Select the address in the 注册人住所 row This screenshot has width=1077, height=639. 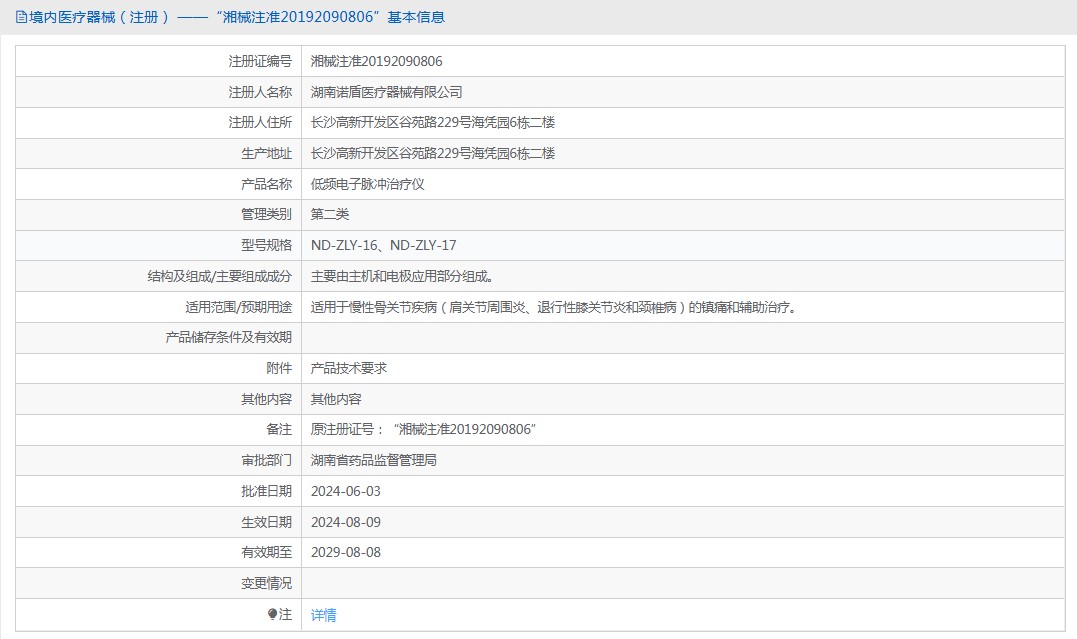(433, 122)
